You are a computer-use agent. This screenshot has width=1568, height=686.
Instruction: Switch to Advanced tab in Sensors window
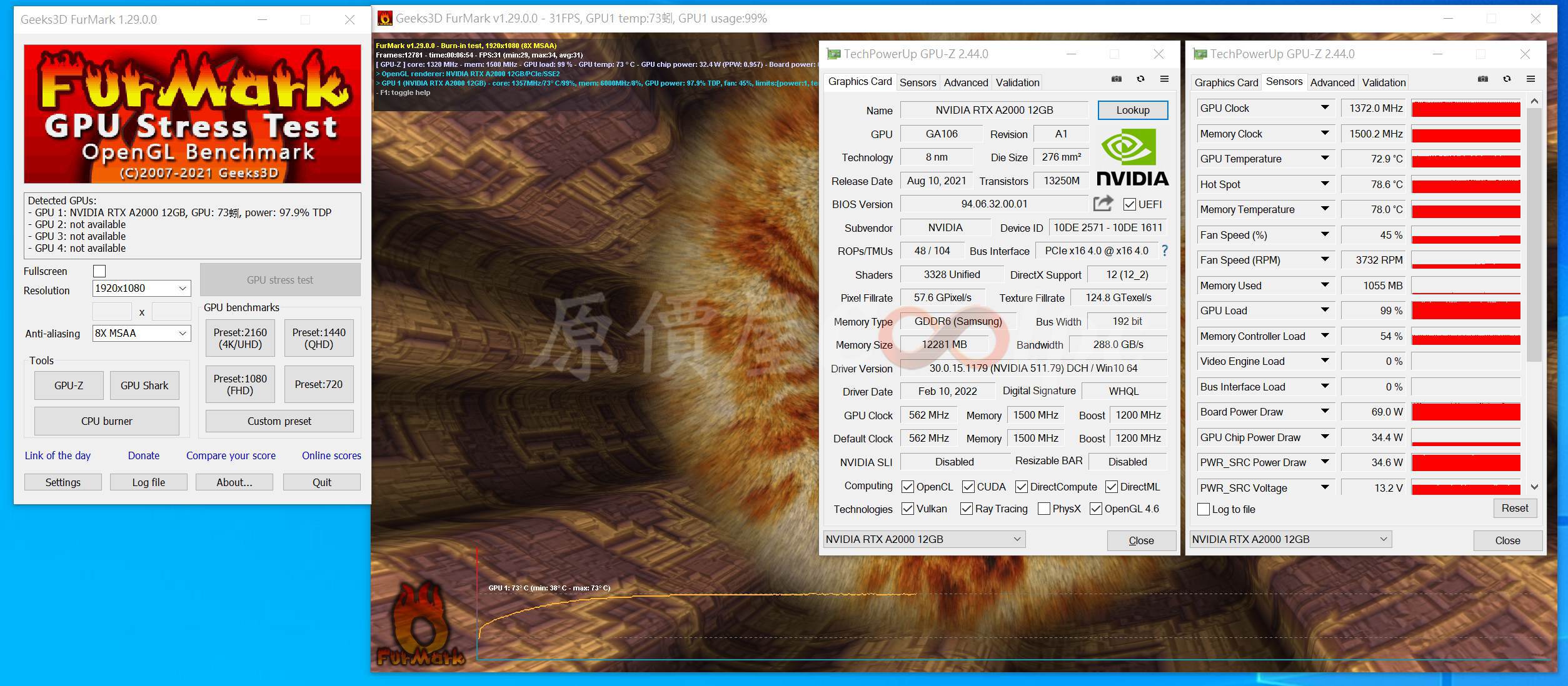pos(1332,82)
